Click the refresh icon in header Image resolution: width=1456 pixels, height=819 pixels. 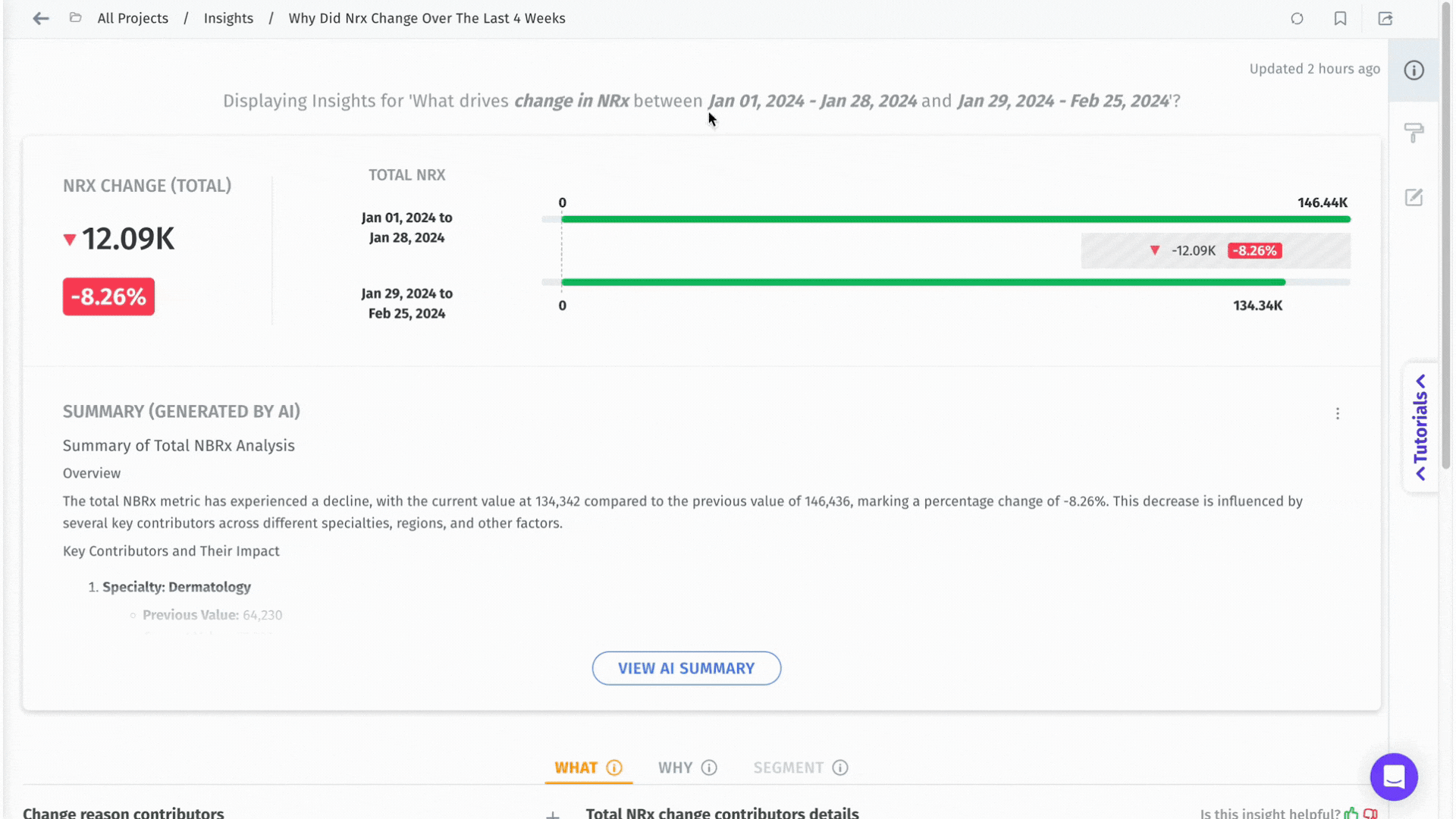(x=1297, y=18)
